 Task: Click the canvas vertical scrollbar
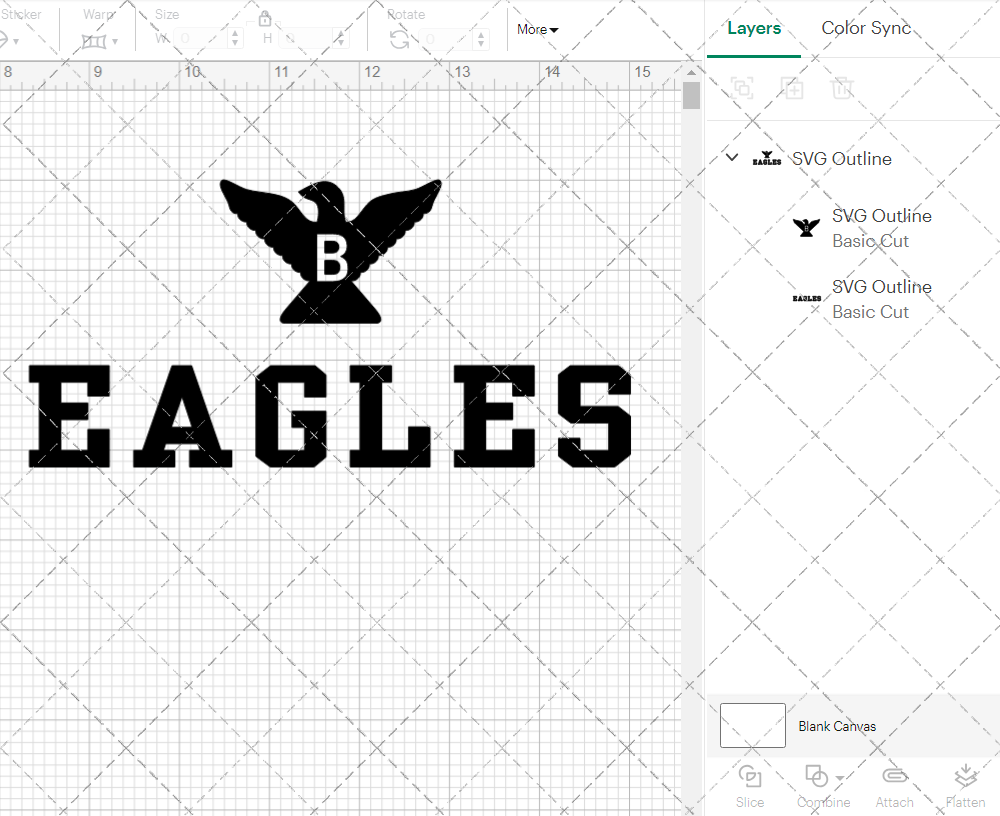(x=690, y=95)
